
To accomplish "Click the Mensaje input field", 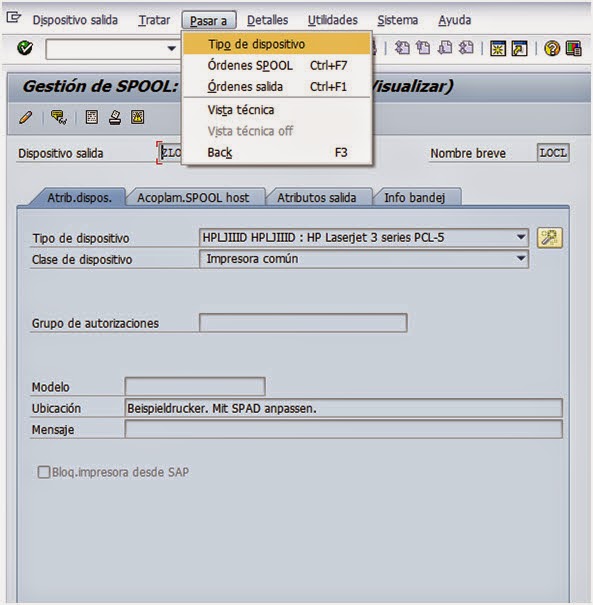I will click(x=343, y=429).
